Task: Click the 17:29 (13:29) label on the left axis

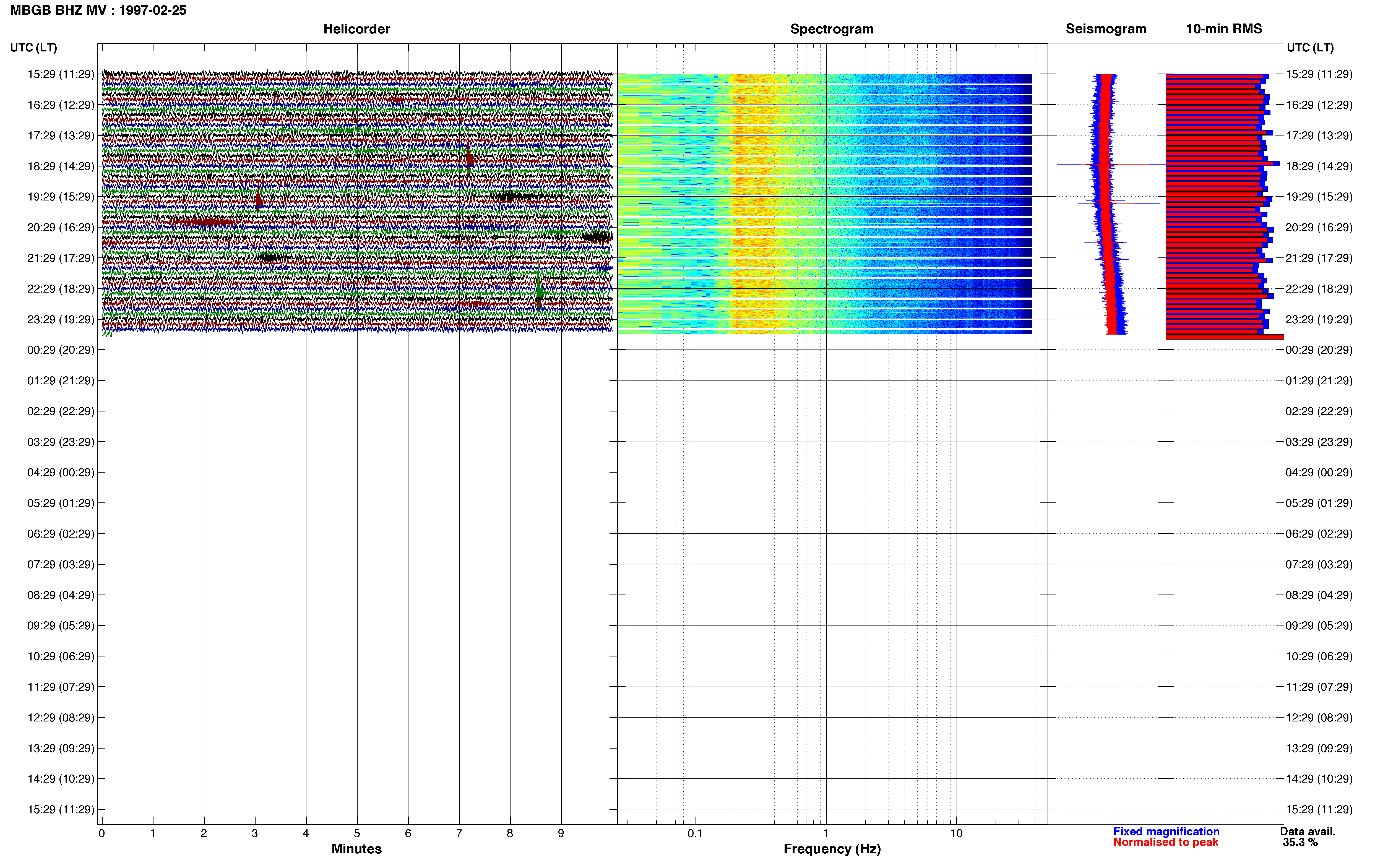Action: [60, 135]
